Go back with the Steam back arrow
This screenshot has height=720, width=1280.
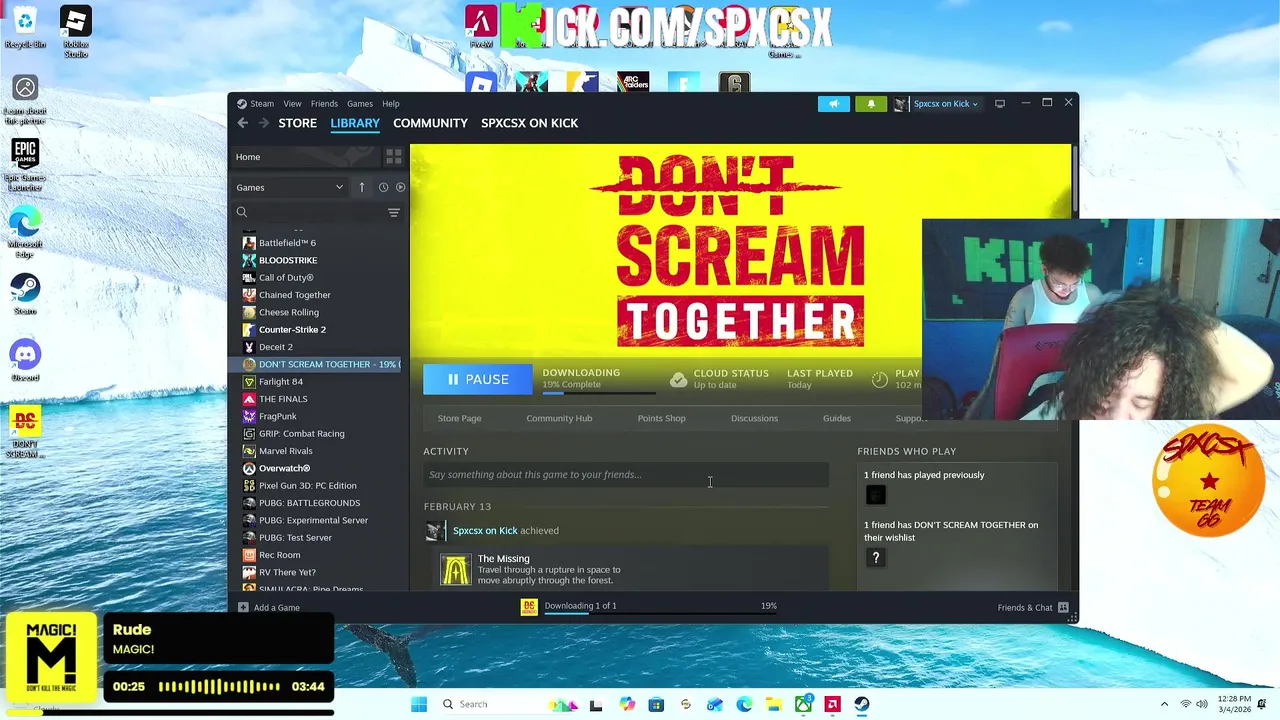(243, 123)
